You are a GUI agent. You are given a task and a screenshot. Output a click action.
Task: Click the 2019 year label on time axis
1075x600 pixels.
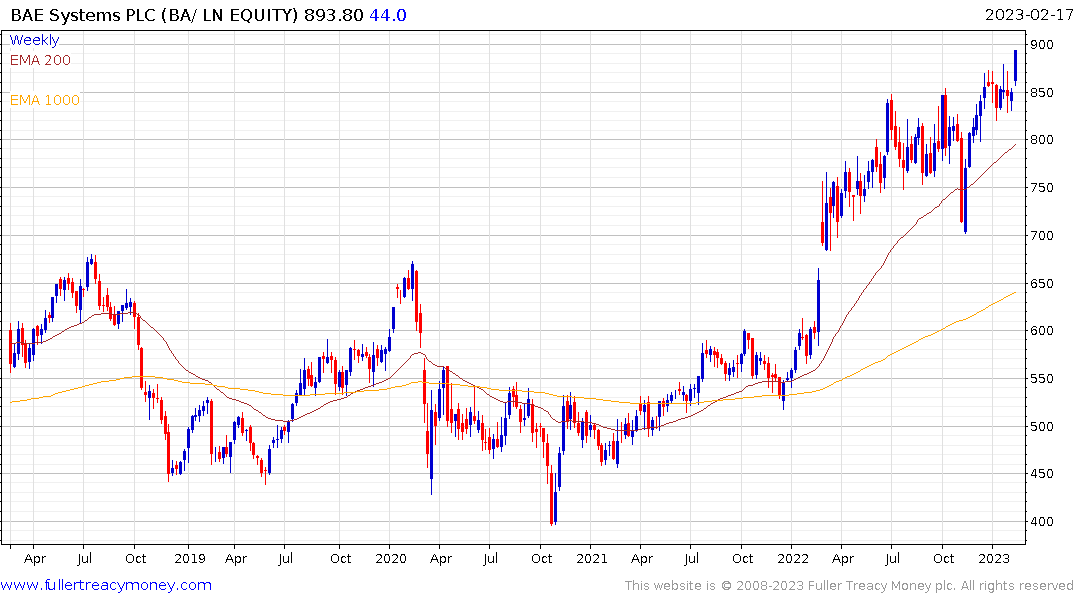[x=190, y=558]
